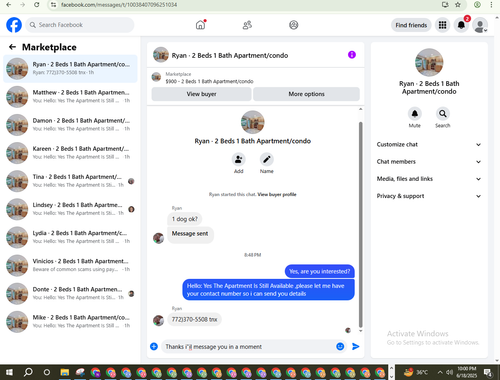Expand Privacy & support section
This screenshot has width=500, height=380.
(429, 196)
